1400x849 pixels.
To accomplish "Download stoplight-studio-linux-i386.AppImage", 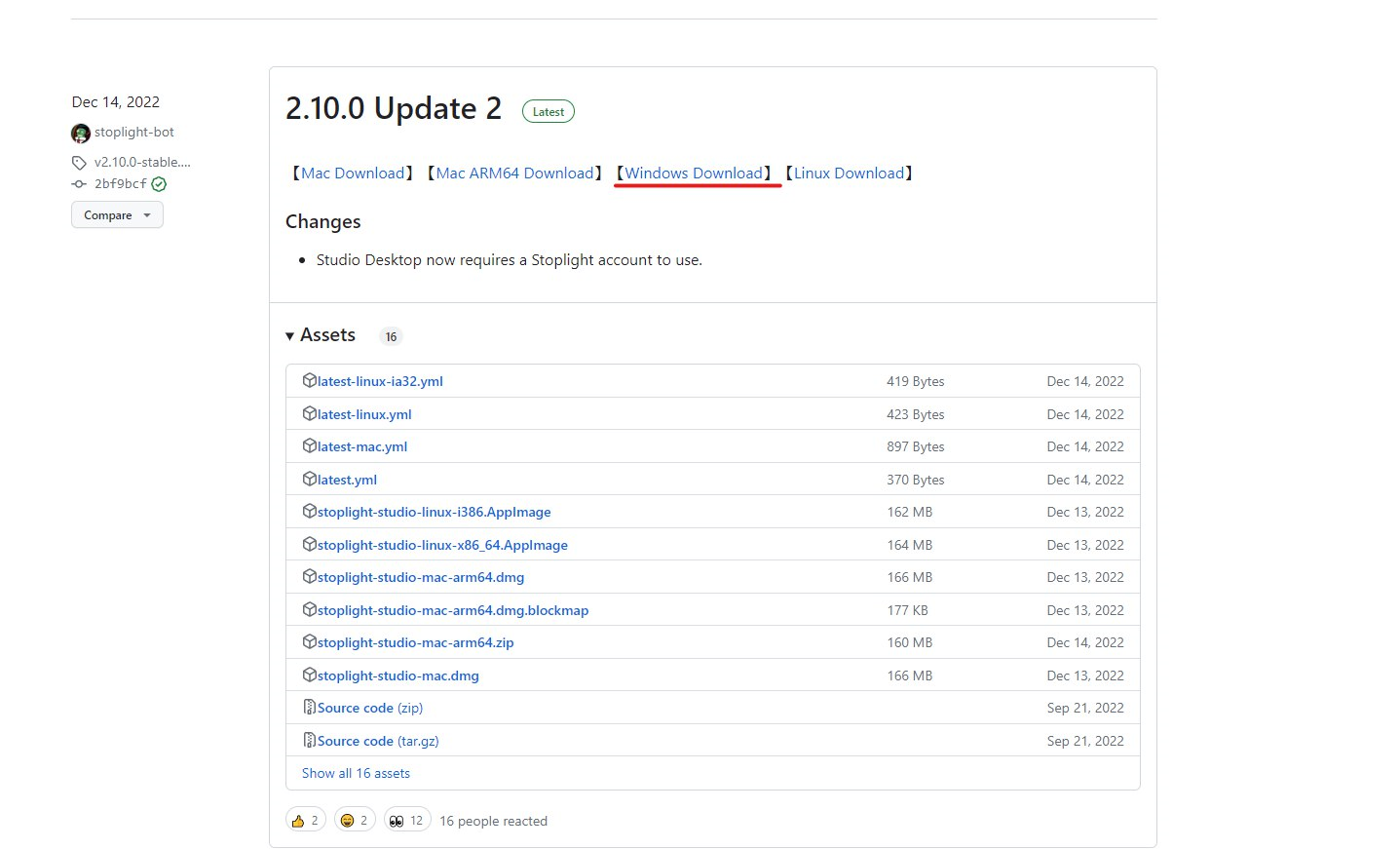I will [435, 512].
